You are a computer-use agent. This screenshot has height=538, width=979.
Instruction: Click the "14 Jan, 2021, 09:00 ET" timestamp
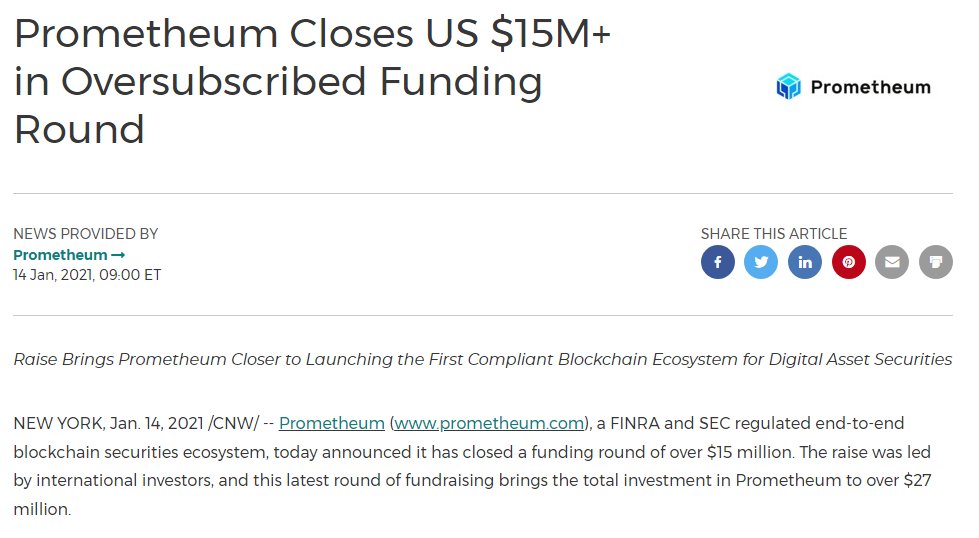click(x=87, y=275)
